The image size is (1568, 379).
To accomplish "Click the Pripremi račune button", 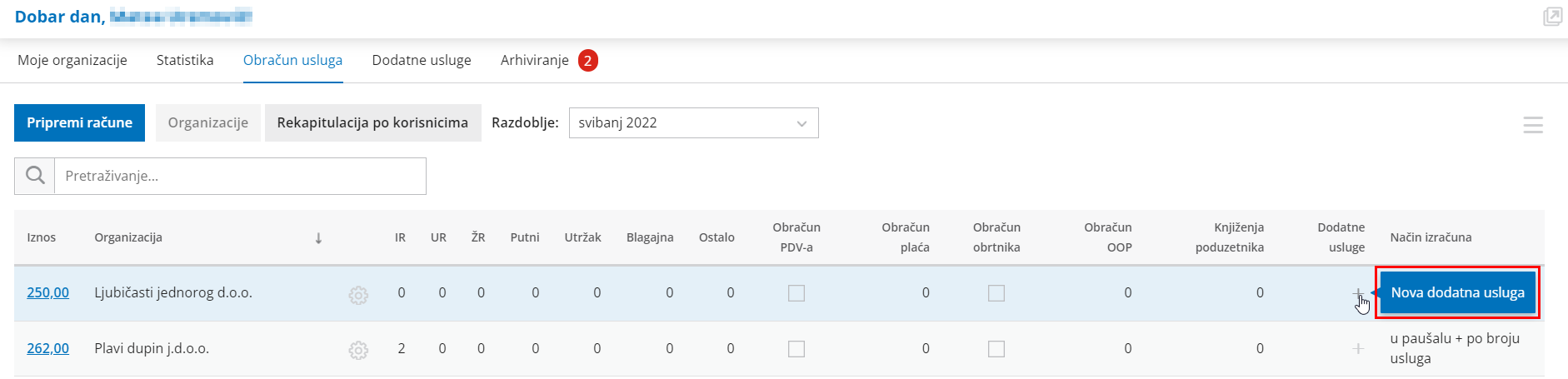I will click(x=79, y=123).
